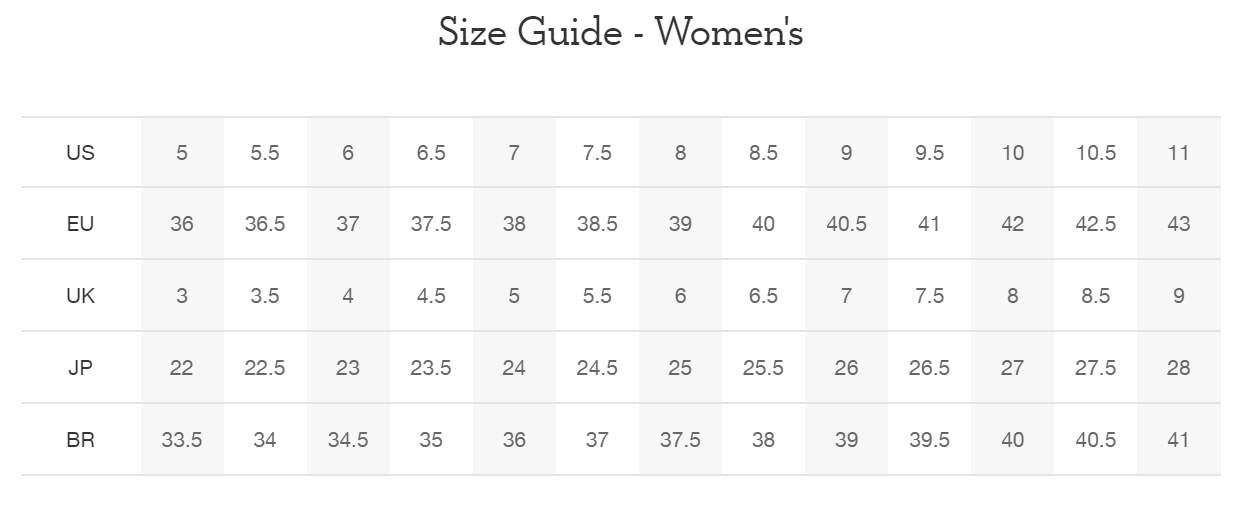Select EU size 36.5 cell
Image resolution: width=1243 pixels, height=508 pixels.
click(x=265, y=224)
